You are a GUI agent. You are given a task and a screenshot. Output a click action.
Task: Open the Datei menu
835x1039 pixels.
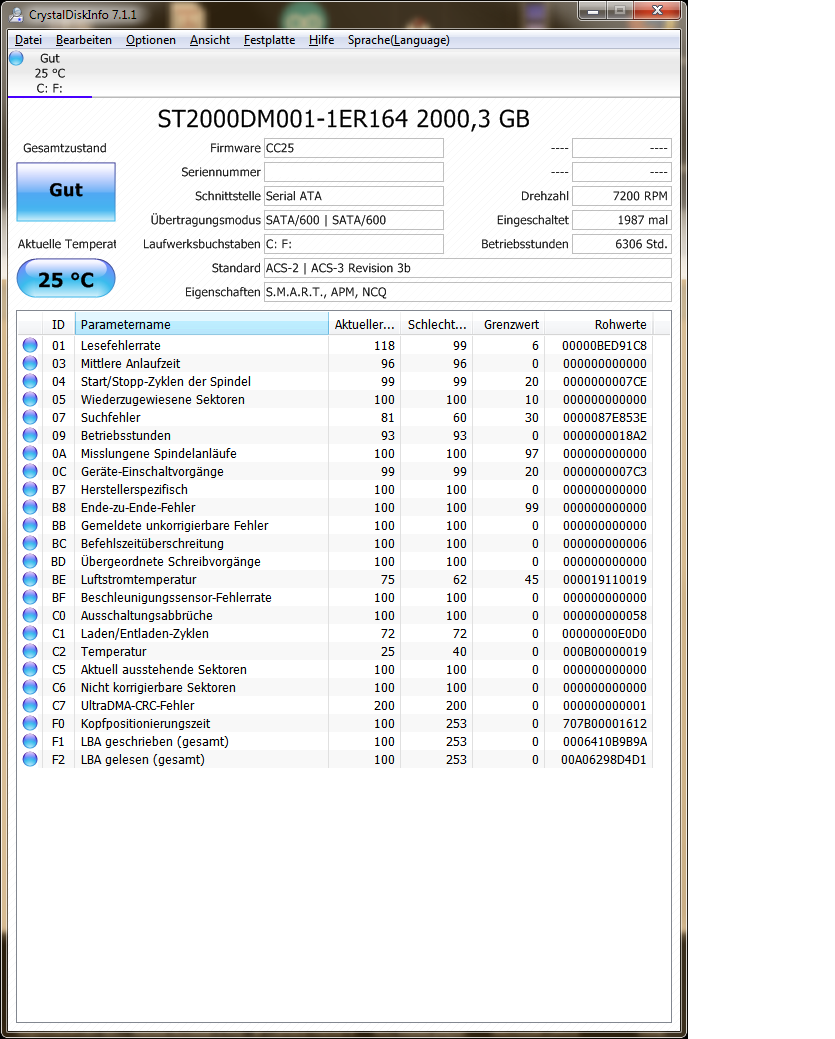click(28, 40)
